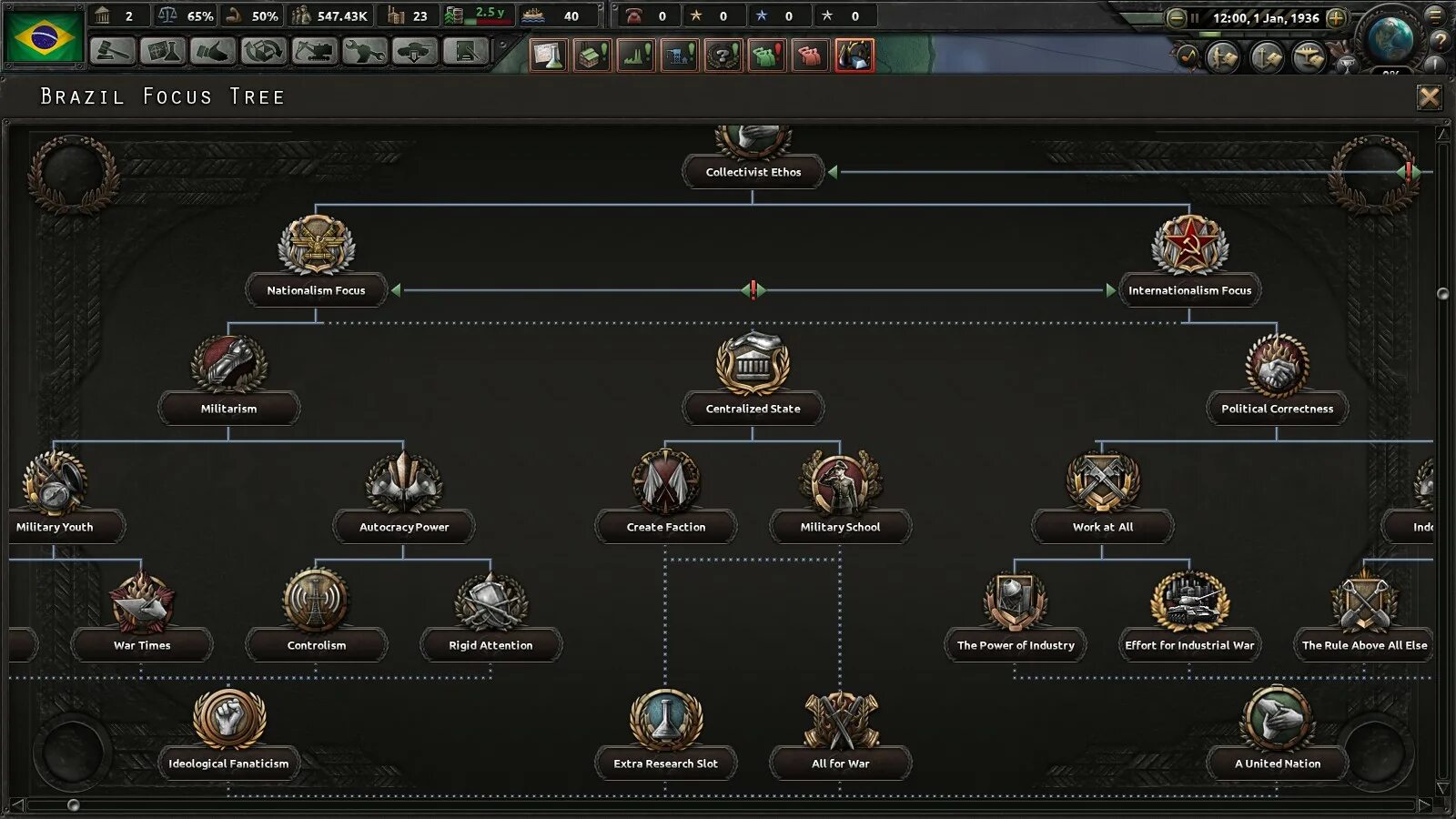
Task: Click the mutually exclusive marker between Nationalism and Internationalism
Action: (753, 290)
